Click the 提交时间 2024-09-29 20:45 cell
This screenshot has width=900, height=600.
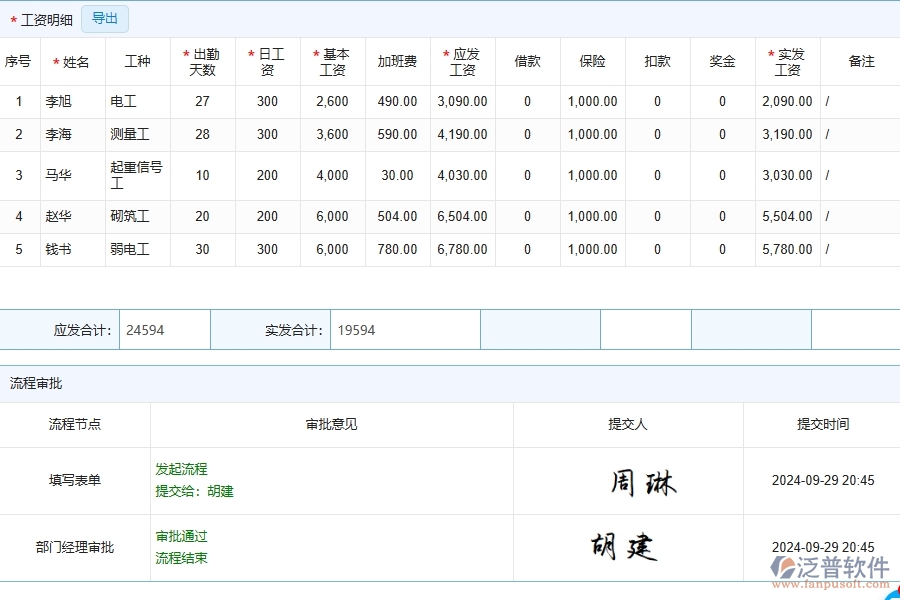821,481
